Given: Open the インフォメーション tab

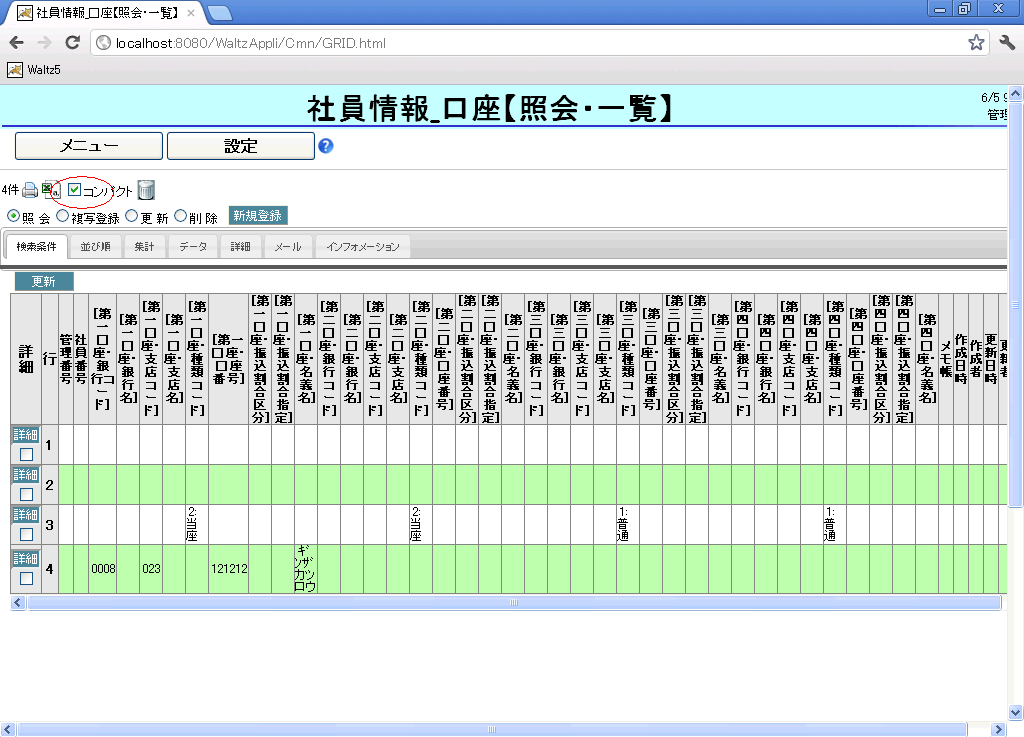Looking at the screenshot, I should 362,247.
